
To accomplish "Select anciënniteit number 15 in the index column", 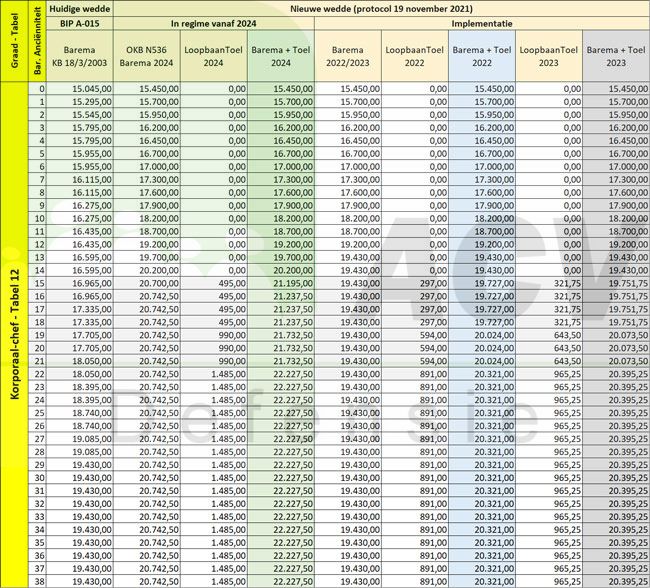I will [37, 283].
